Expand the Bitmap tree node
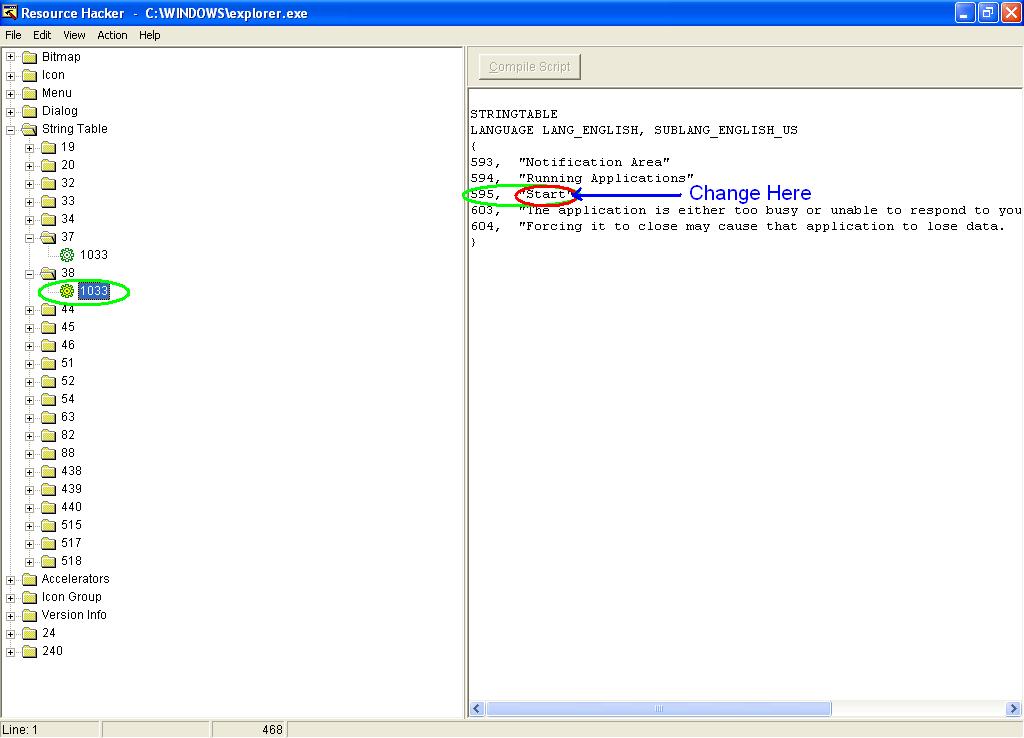 (10, 57)
